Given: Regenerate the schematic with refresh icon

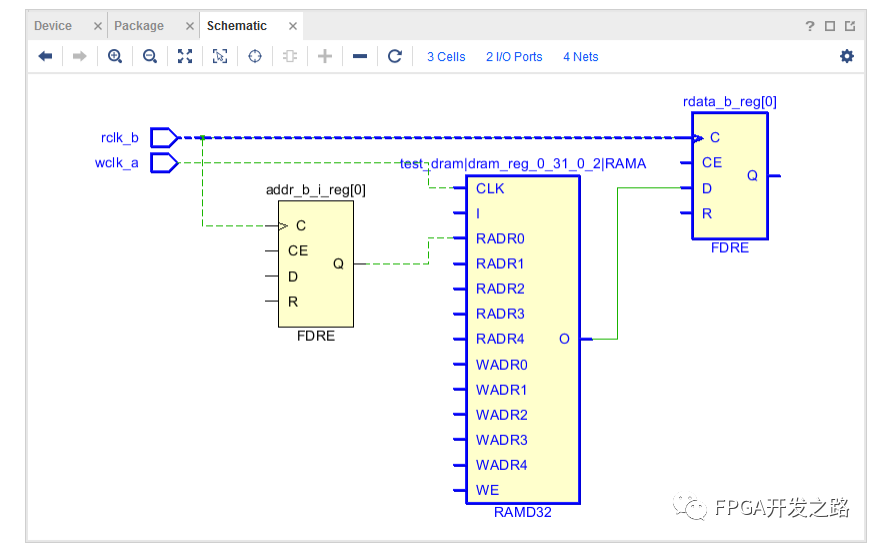Looking at the screenshot, I should pyautogui.click(x=395, y=57).
